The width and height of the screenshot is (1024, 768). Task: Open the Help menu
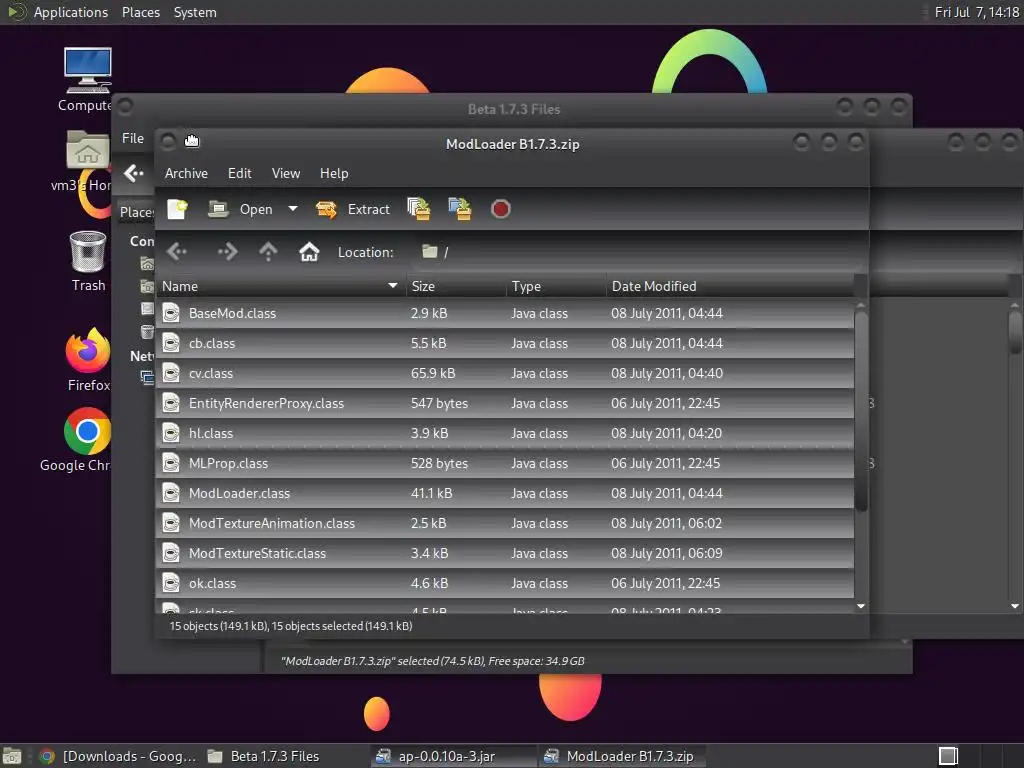coord(334,173)
